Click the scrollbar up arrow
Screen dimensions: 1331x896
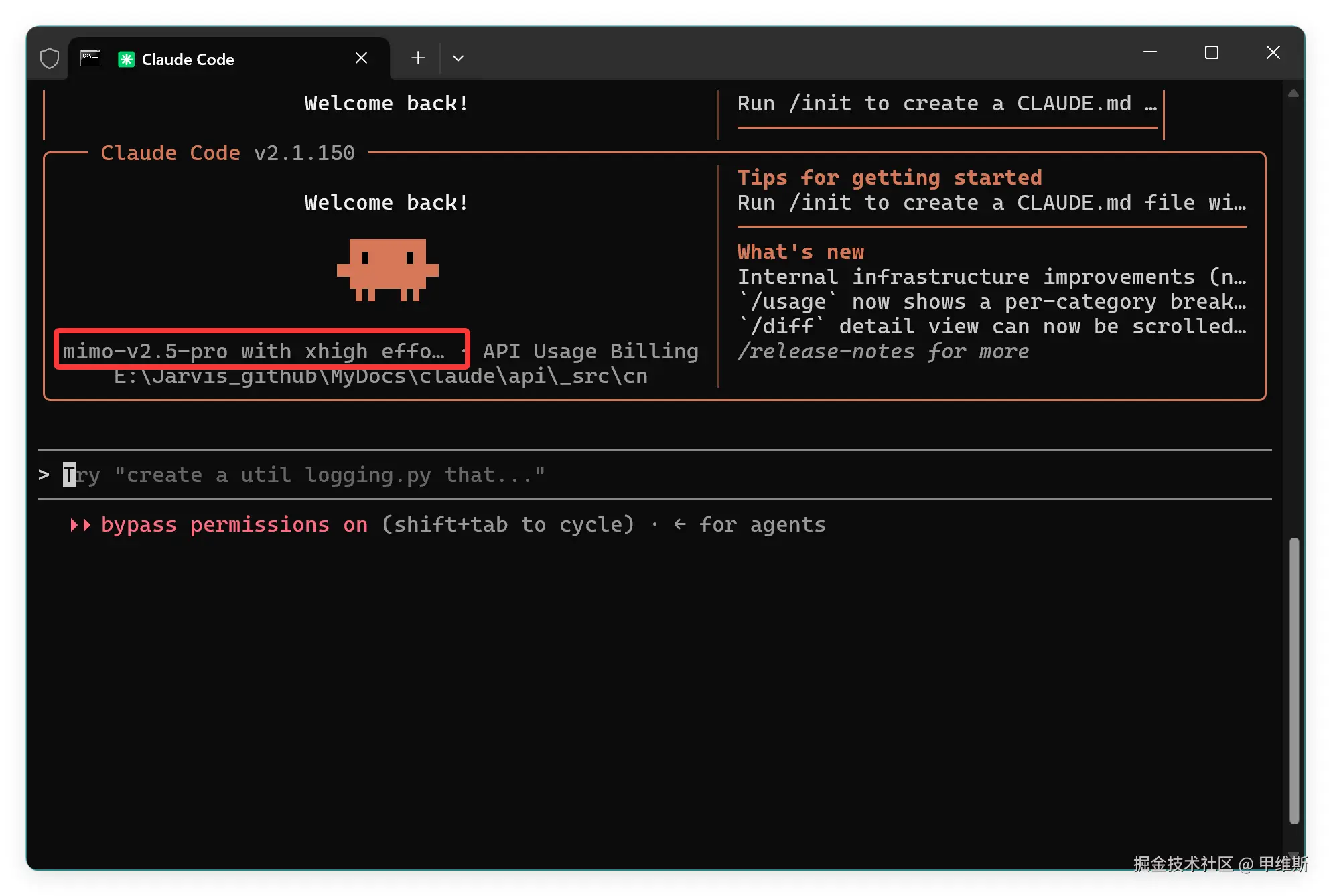click(1293, 94)
